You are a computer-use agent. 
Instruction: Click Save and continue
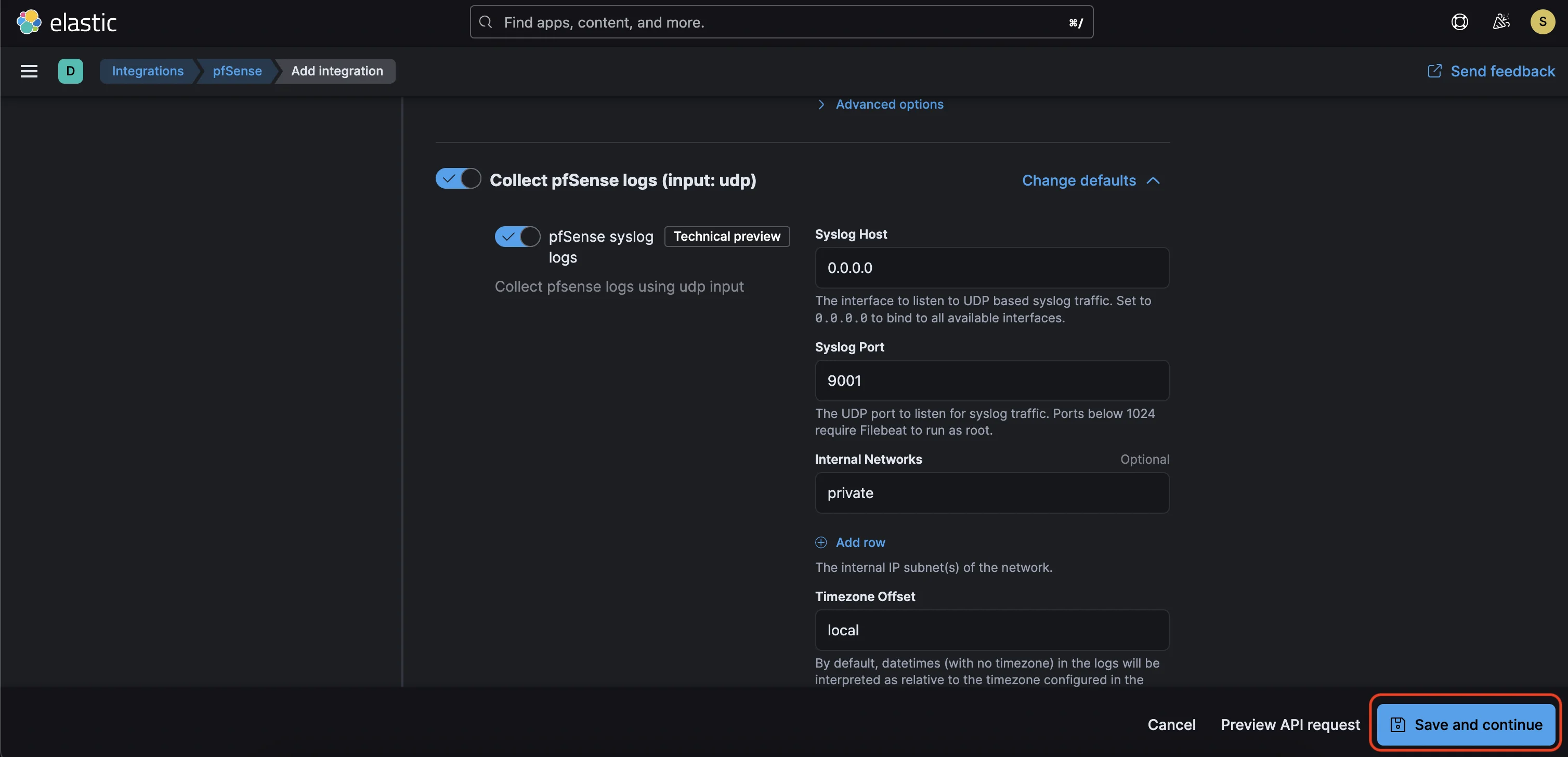click(x=1466, y=725)
